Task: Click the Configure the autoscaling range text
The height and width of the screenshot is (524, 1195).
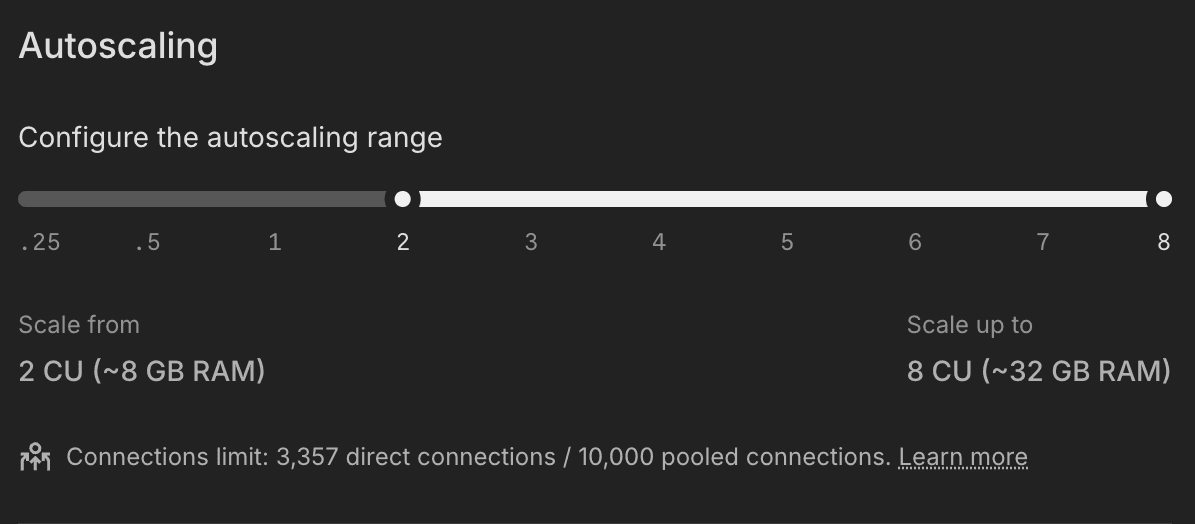Action: [230, 137]
